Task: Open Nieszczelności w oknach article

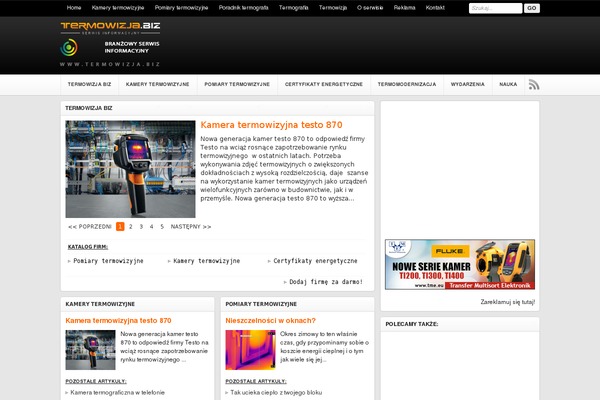Action: pos(271,321)
